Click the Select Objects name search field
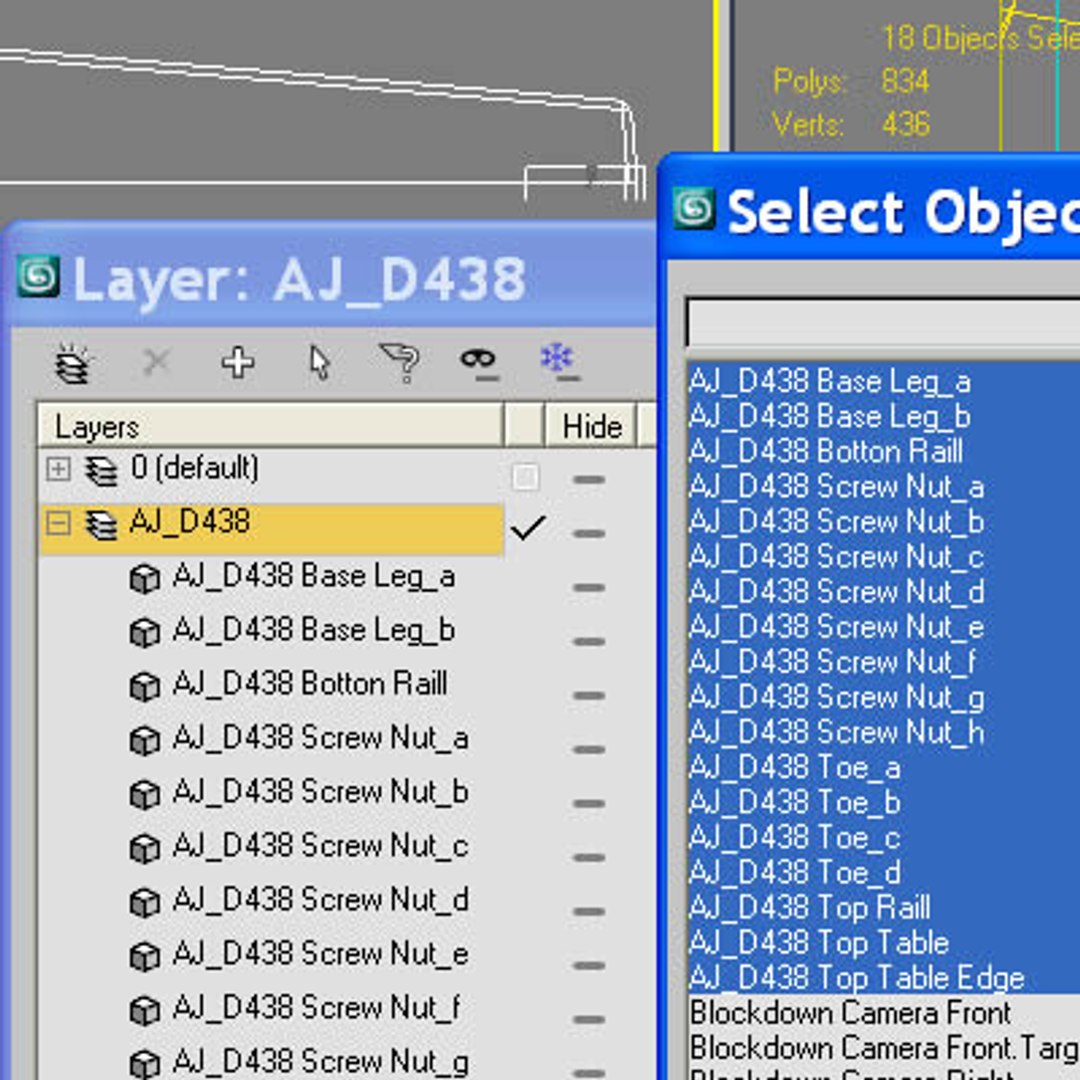 coord(883,323)
